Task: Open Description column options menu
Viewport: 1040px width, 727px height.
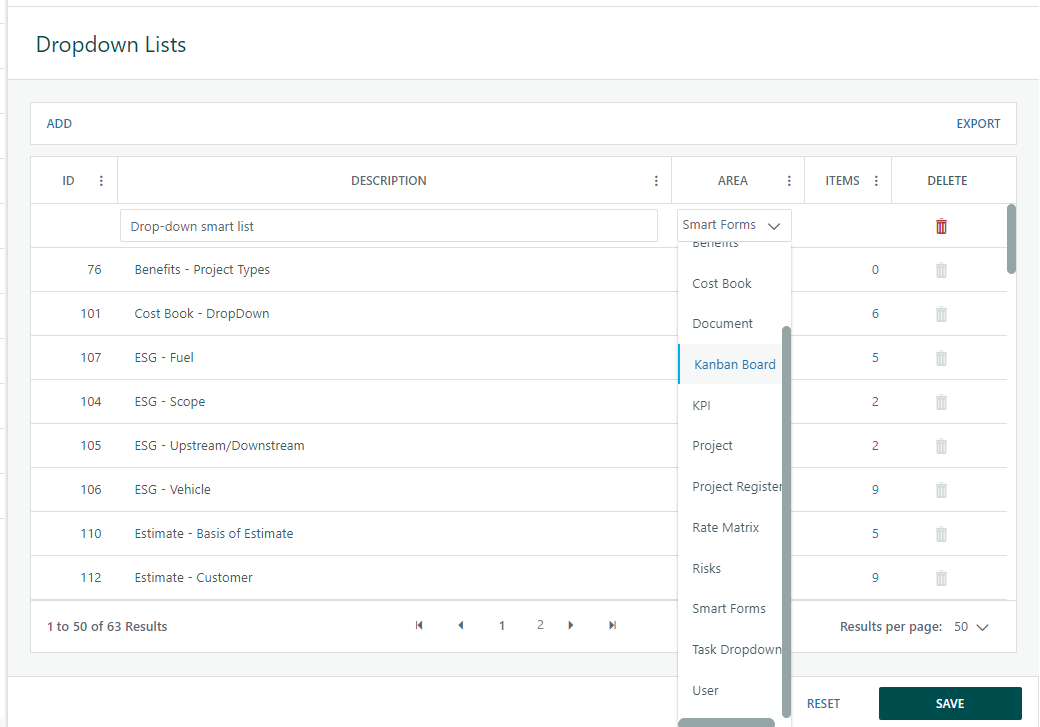Action: point(656,180)
